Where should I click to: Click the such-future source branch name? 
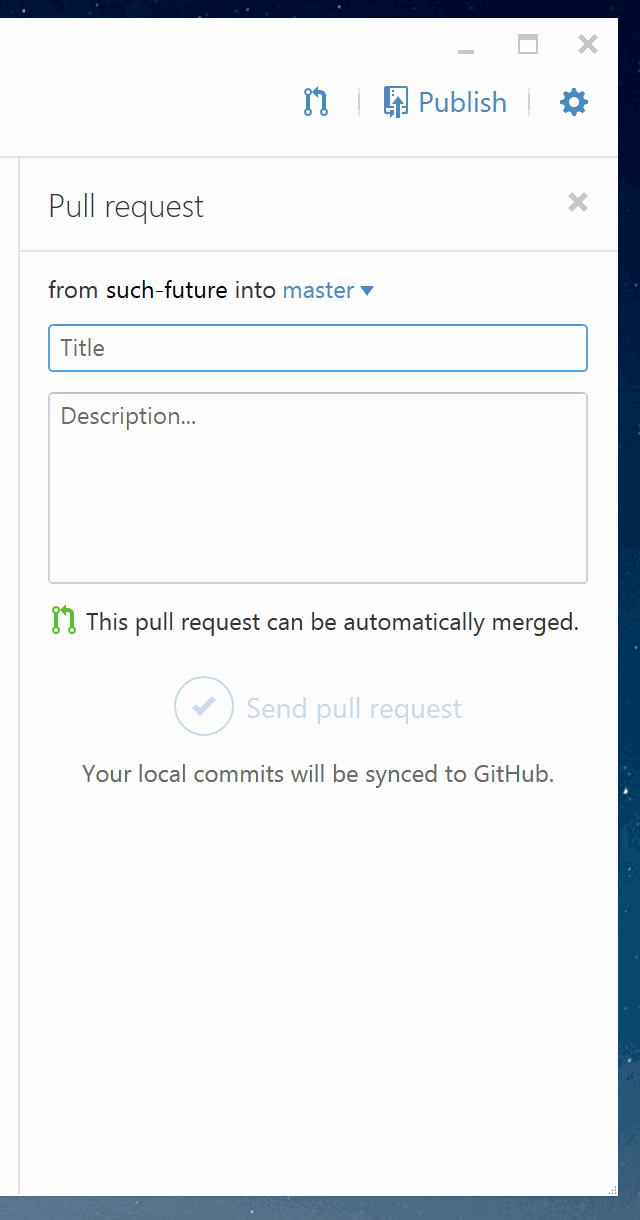[166, 290]
